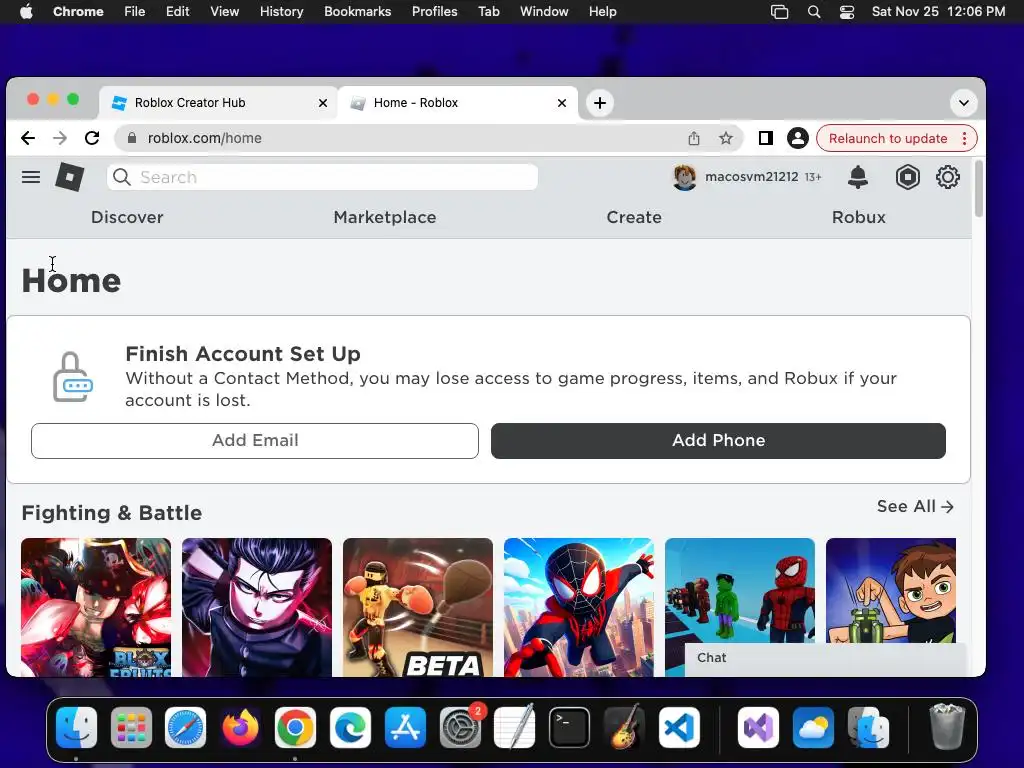Open the boxing BETA game thumbnail

point(418,607)
